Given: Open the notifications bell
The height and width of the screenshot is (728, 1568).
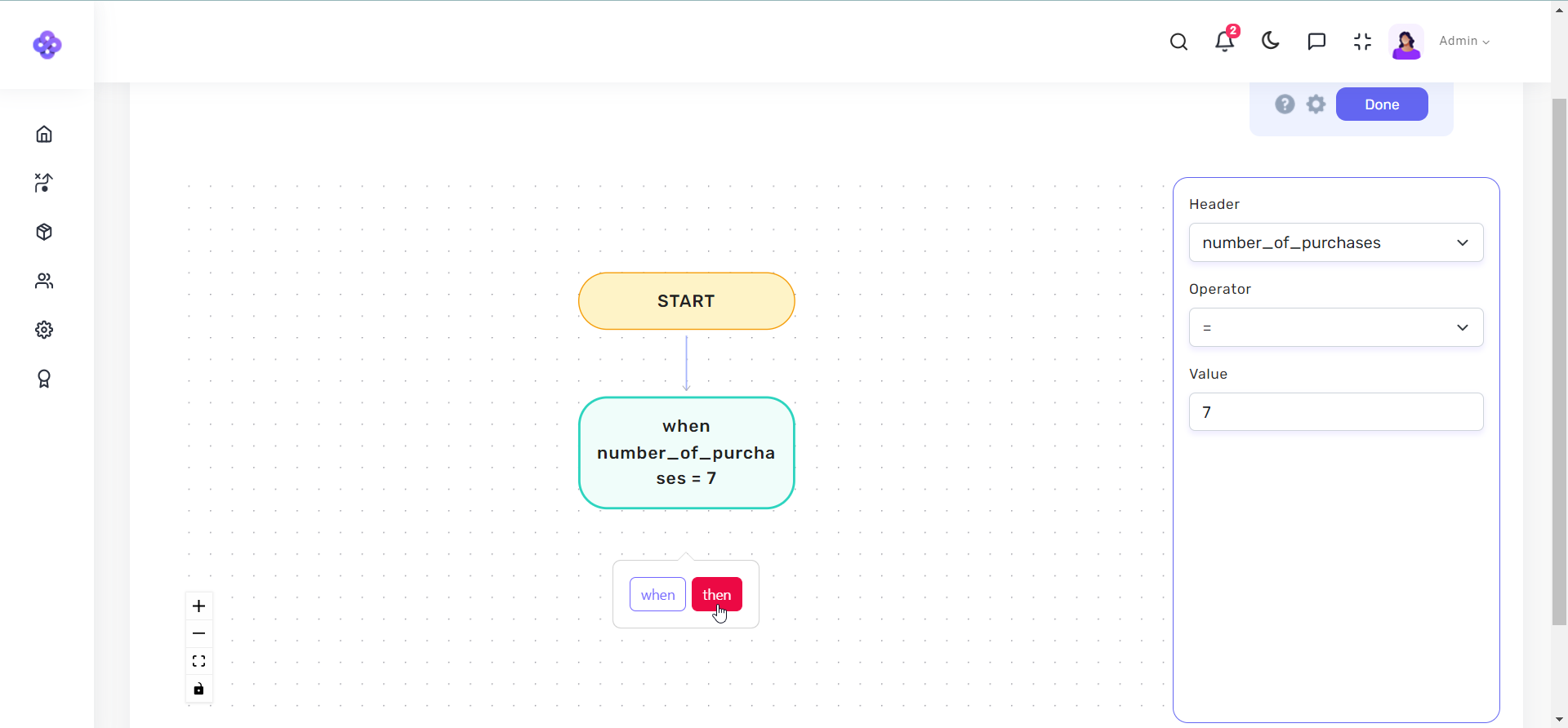Looking at the screenshot, I should 1224,42.
